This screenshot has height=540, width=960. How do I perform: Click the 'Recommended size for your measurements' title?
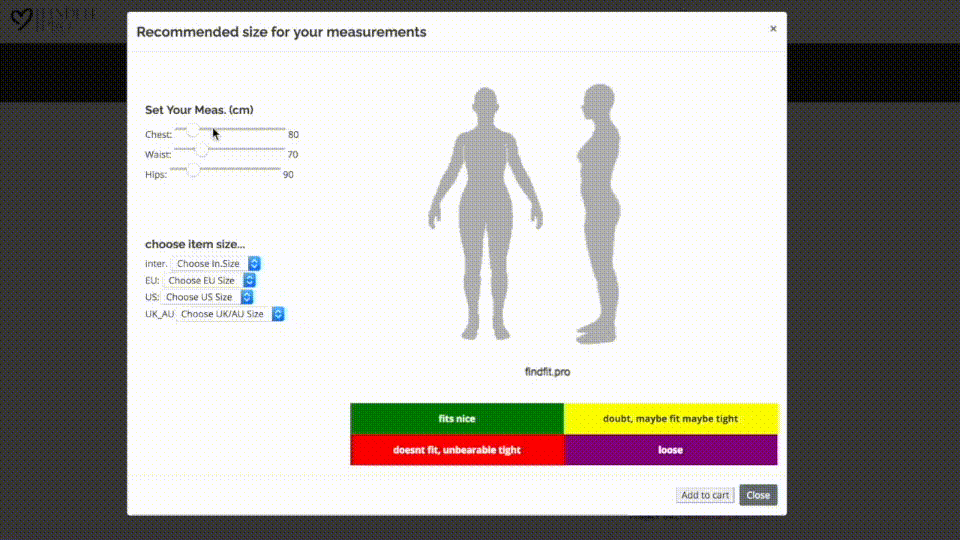click(281, 32)
